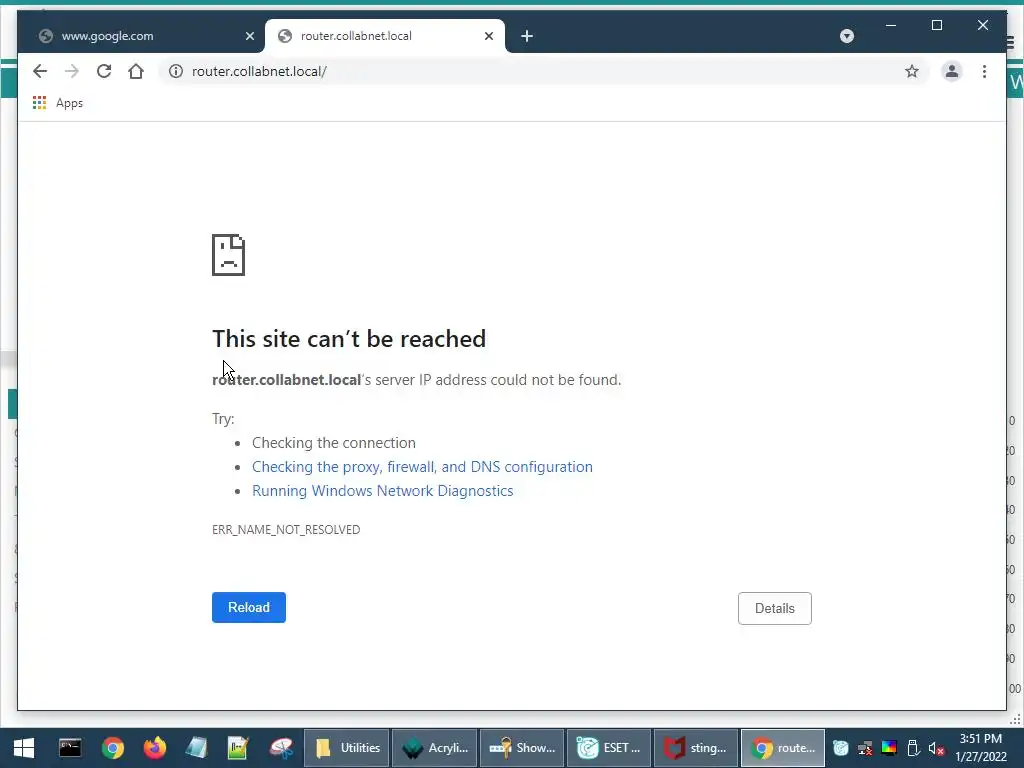
Task: Maximize the Chrome window
Action: tap(936, 25)
